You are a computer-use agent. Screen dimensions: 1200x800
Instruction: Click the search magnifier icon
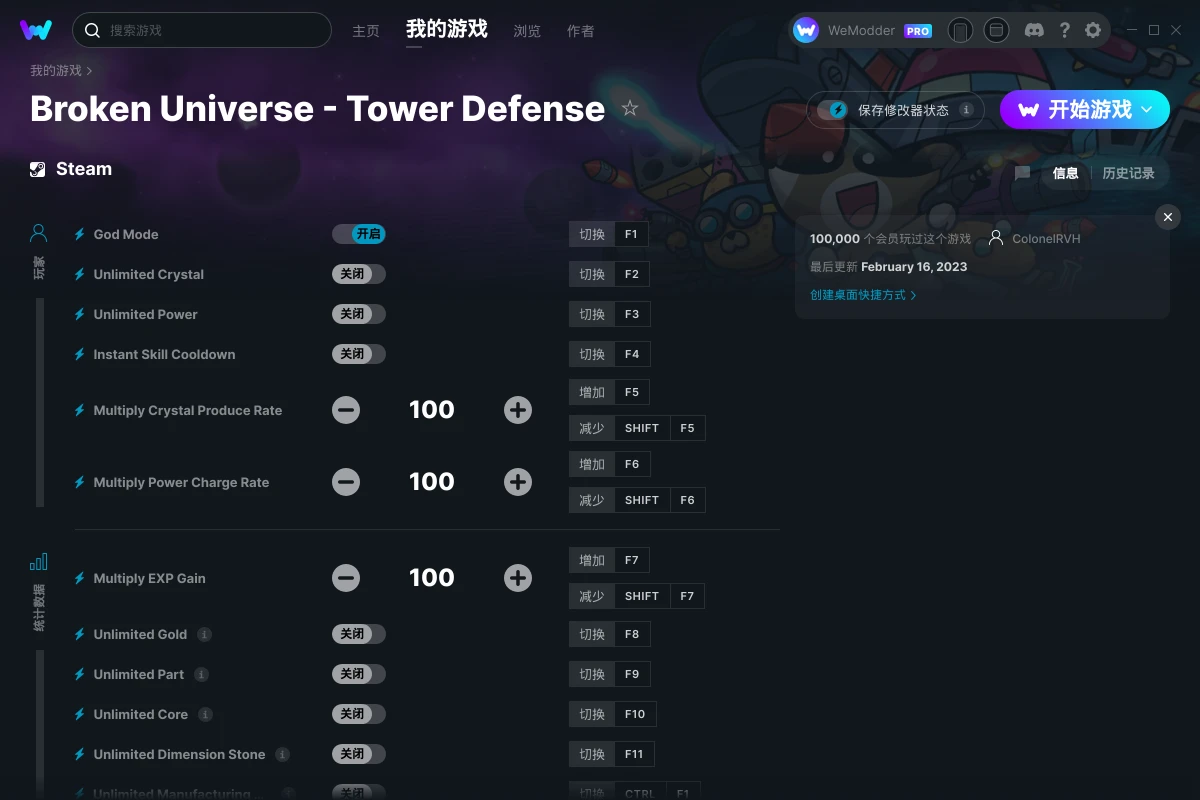(x=93, y=30)
